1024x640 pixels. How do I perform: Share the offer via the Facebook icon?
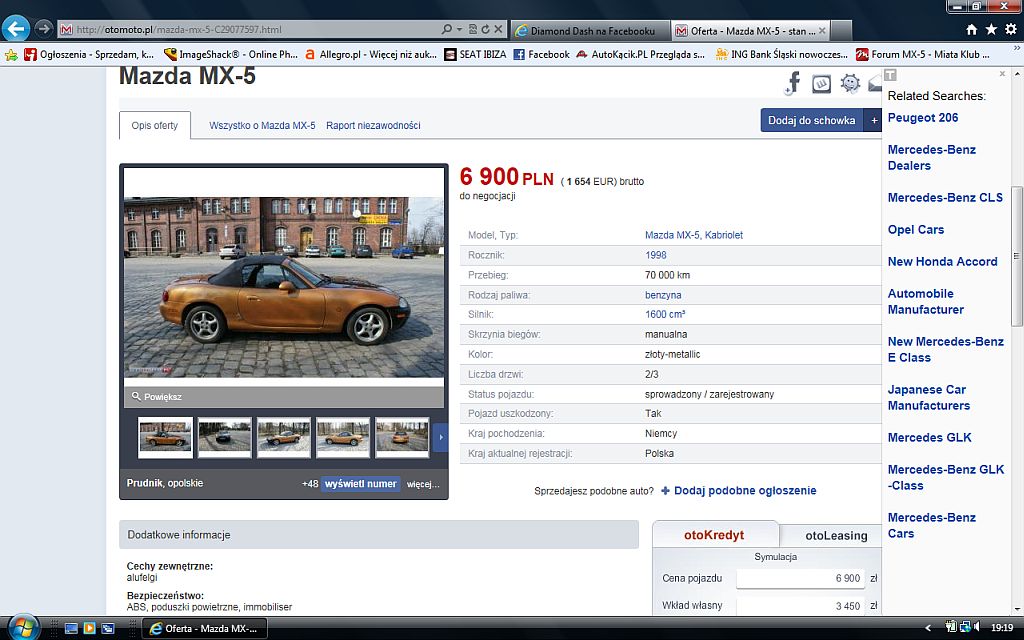793,83
